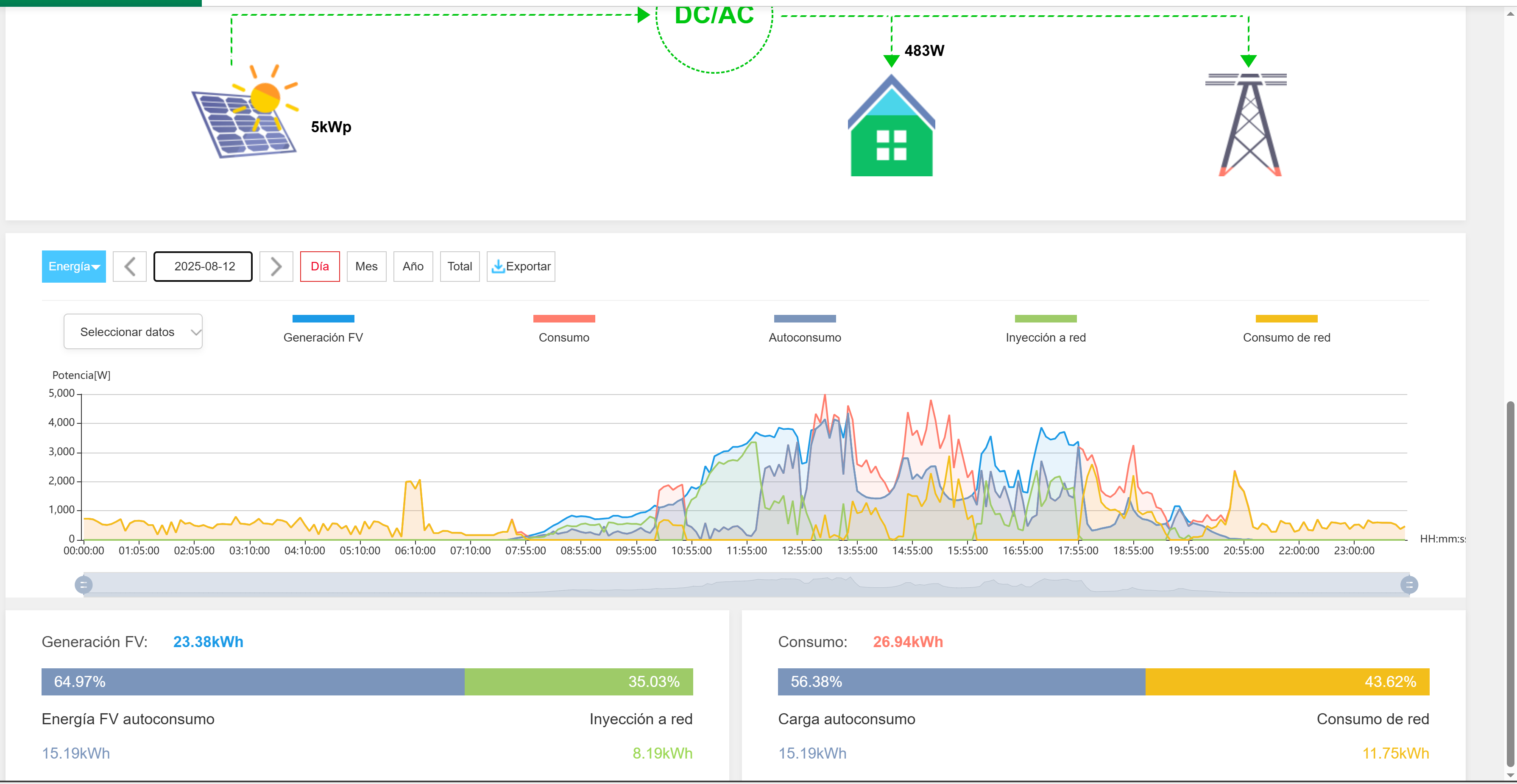Click the Consumo de red legend swatch
The width and height of the screenshot is (1517, 784).
[1286, 319]
